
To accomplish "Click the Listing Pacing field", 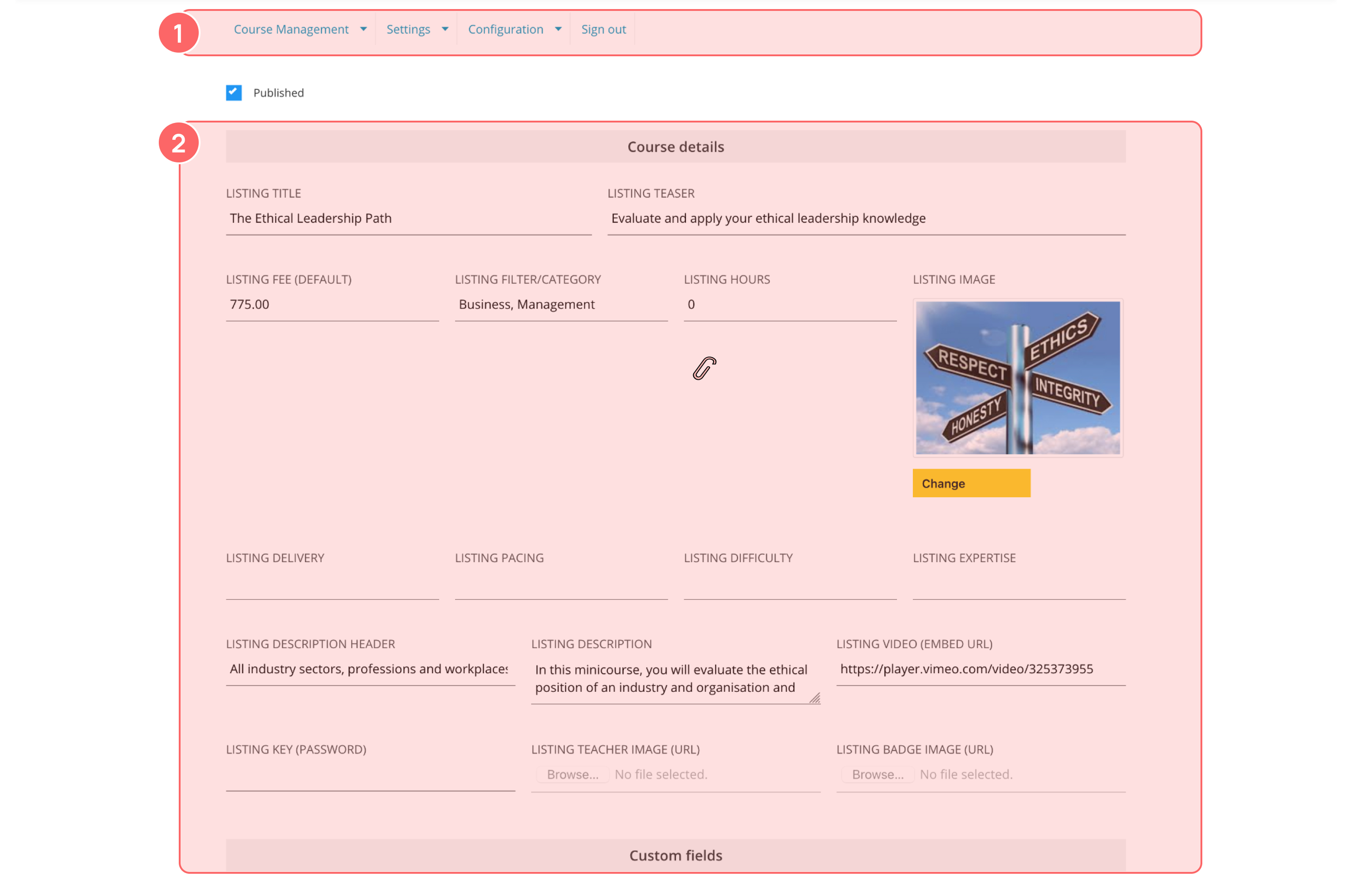I will pyautogui.click(x=562, y=583).
